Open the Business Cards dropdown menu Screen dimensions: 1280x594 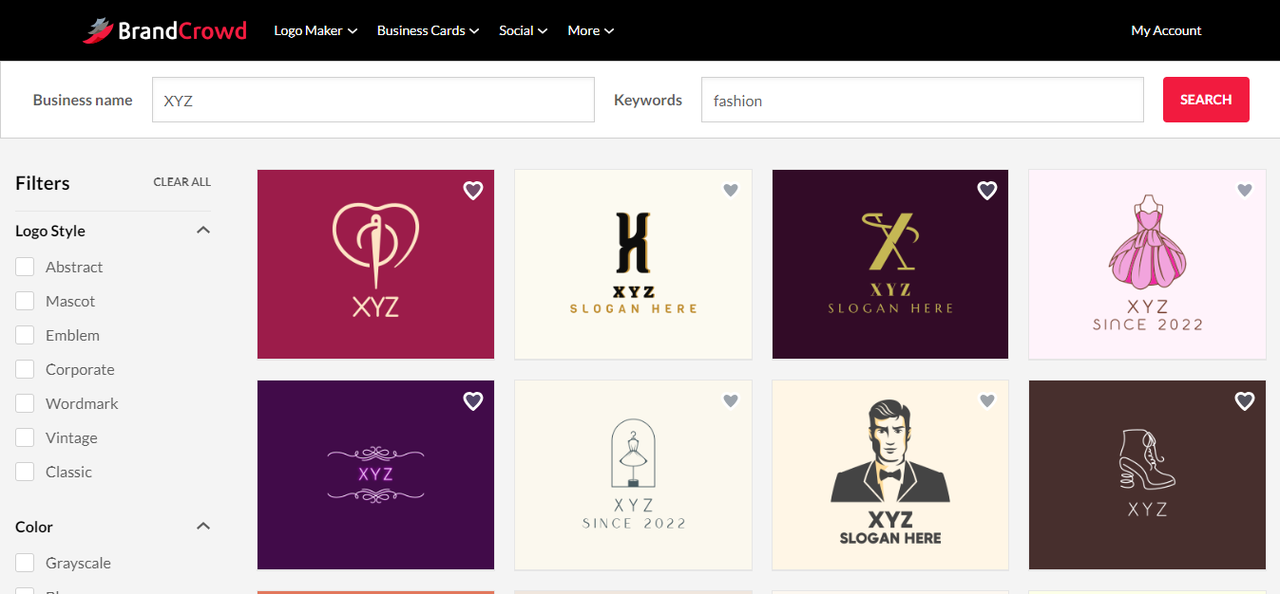[x=428, y=31]
